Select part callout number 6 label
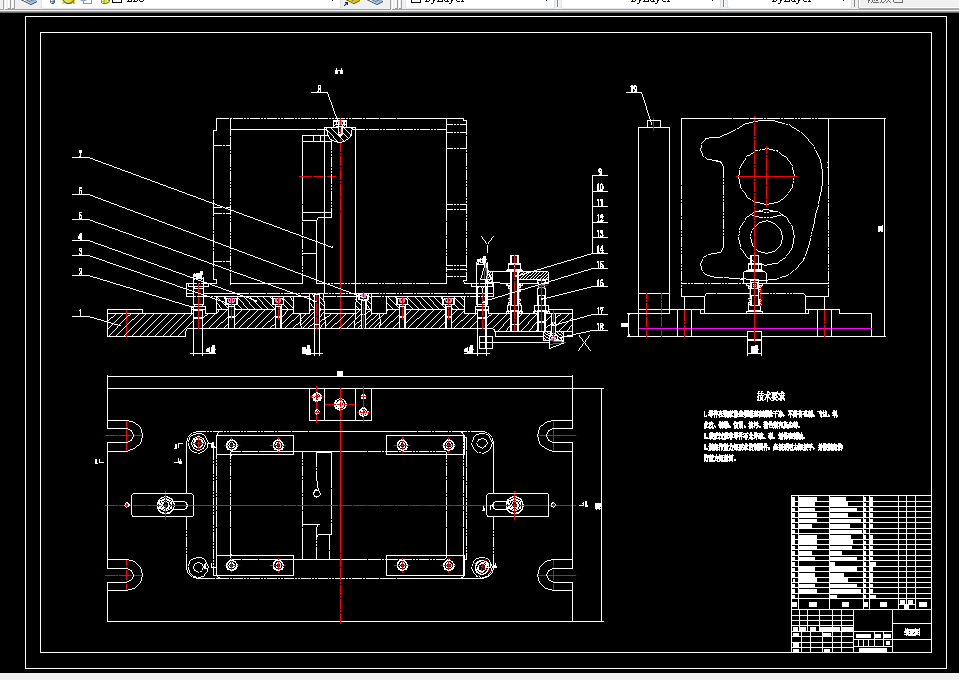This screenshot has height=680, width=959. point(80,191)
